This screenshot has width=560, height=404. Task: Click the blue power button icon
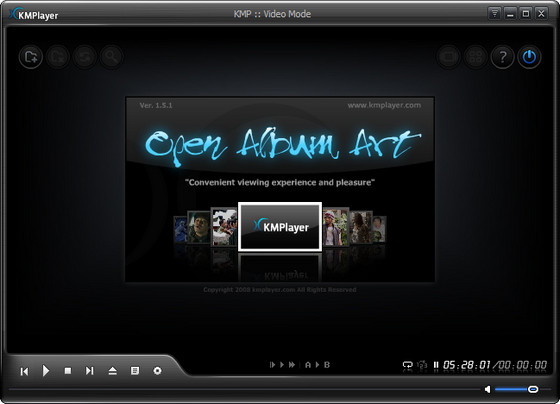529,57
